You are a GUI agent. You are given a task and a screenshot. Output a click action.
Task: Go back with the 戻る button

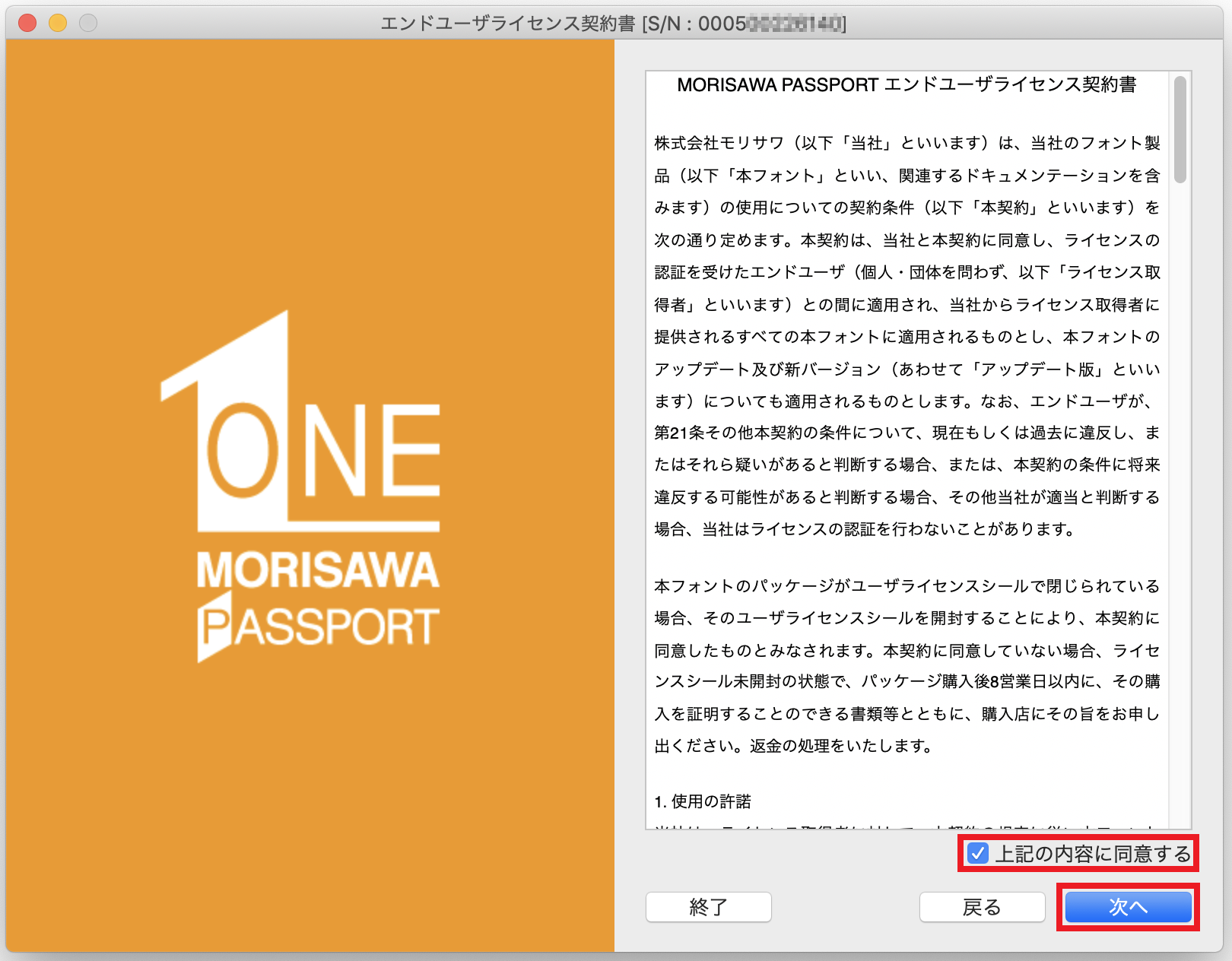pyautogui.click(x=982, y=907)
